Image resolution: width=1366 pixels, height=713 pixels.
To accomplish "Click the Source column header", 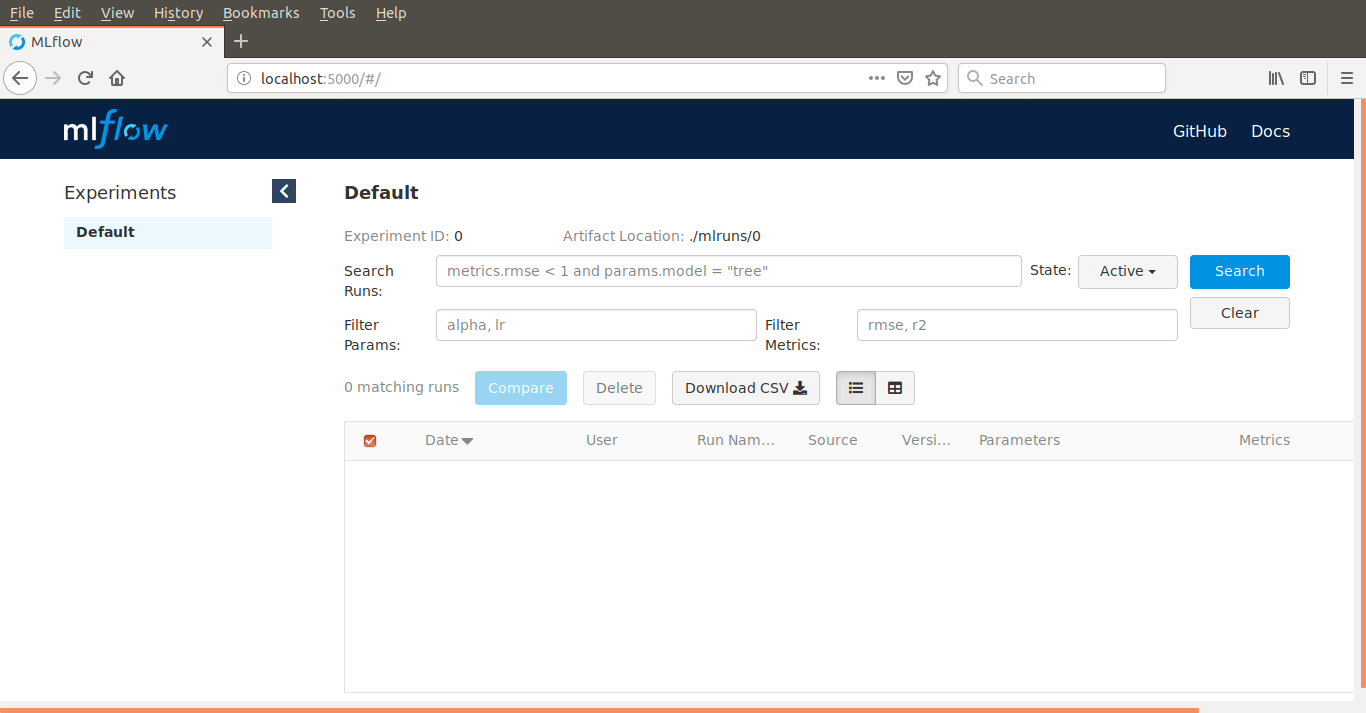I will 833,440.
